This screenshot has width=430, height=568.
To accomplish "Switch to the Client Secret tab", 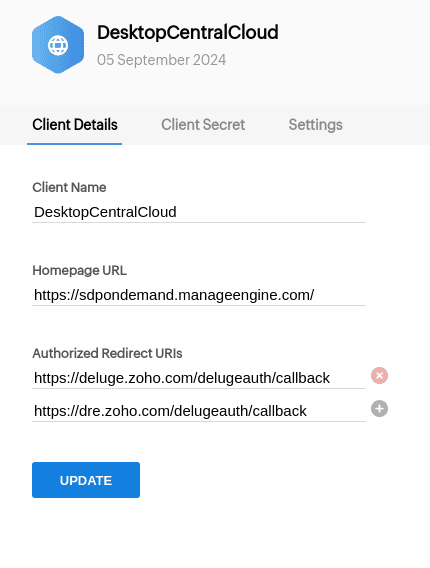I will (x=203, y=125).
